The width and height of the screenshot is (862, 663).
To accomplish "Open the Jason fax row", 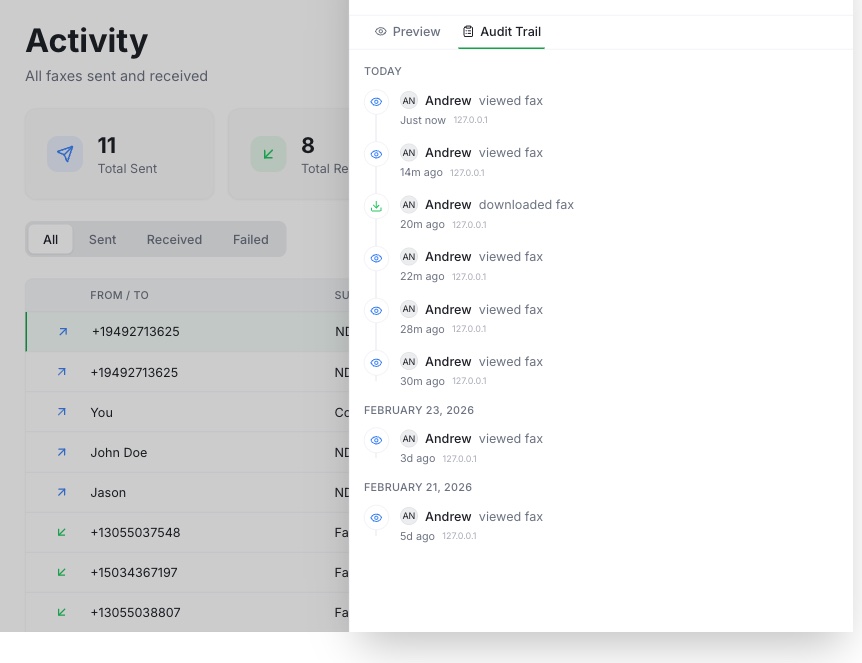I will pos(187,493).
